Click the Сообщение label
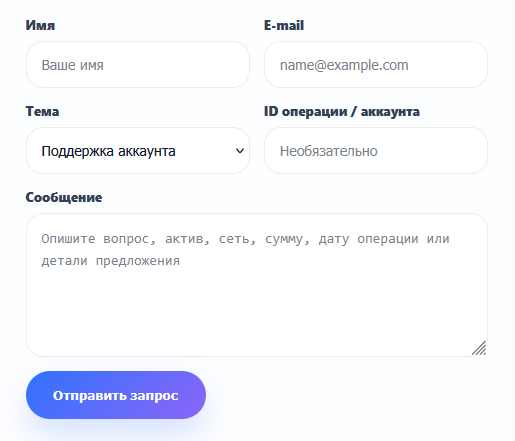 pyautogui.click(x=64, y=197)
